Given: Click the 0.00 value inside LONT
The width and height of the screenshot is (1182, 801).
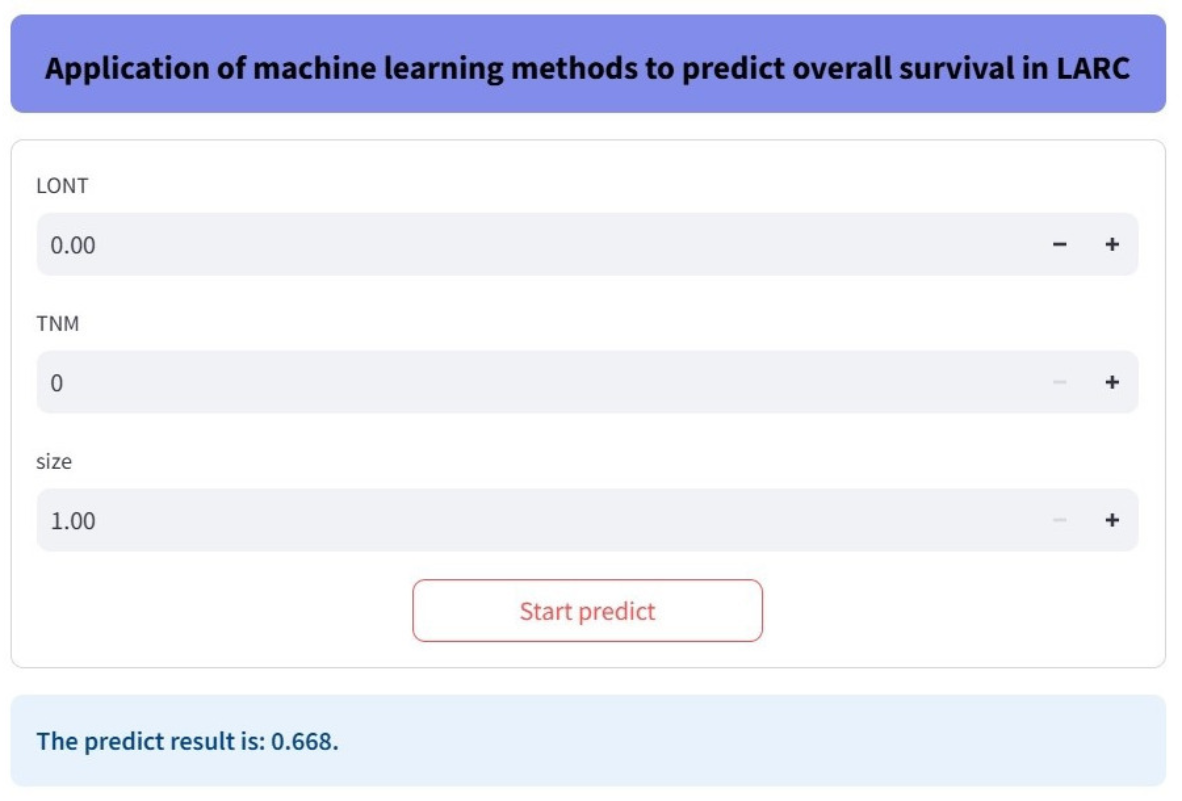Looking at the screenshot, I should coord(73,245).
